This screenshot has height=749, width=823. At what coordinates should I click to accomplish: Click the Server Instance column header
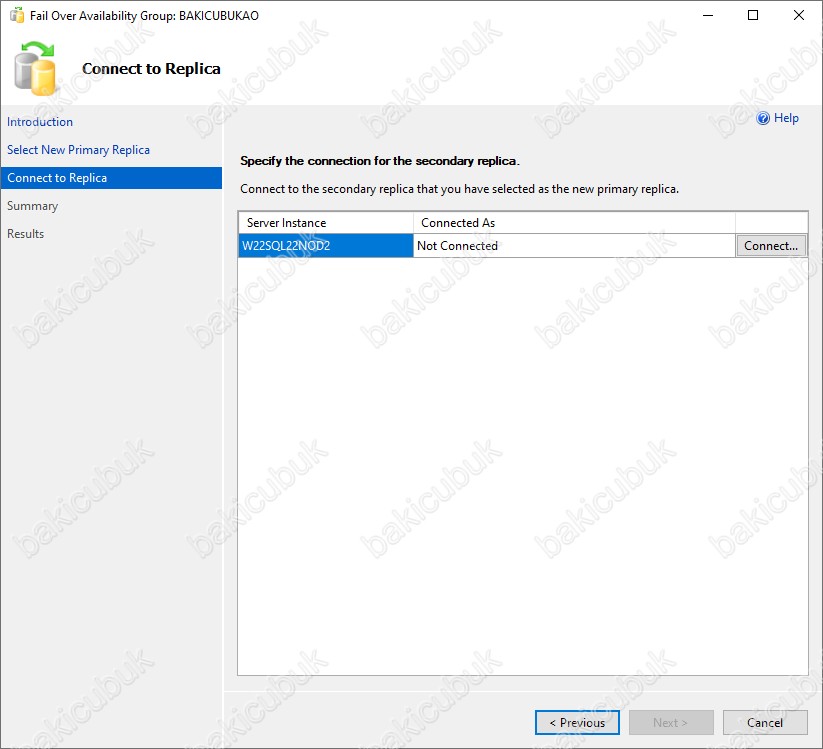click(x=326, y=223)
